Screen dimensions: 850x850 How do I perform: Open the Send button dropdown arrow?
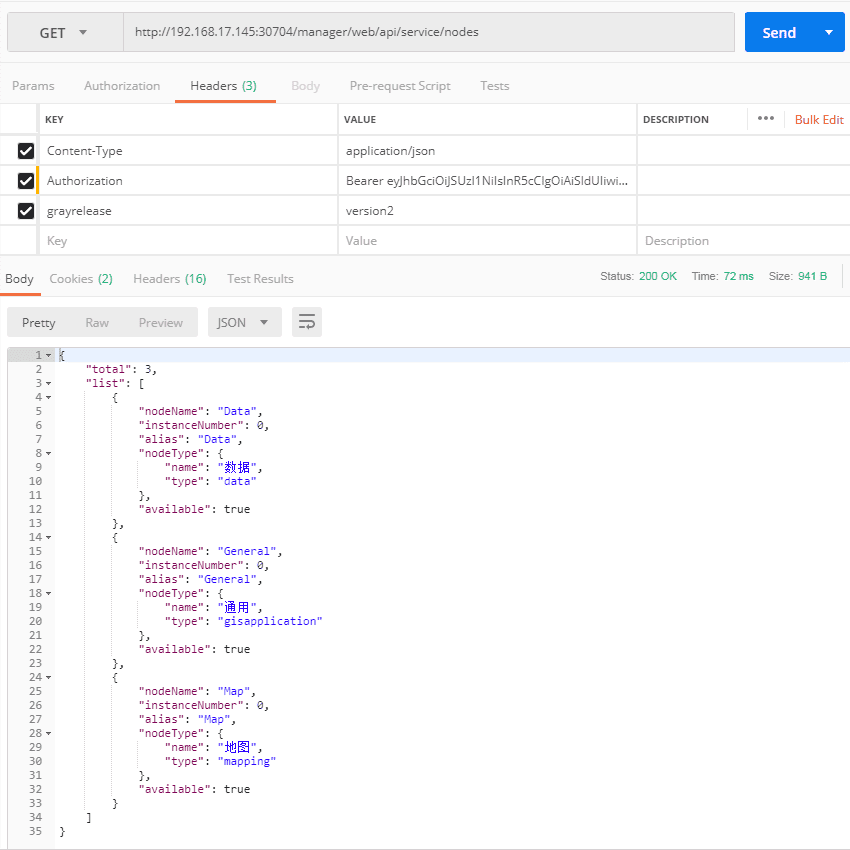828,32
